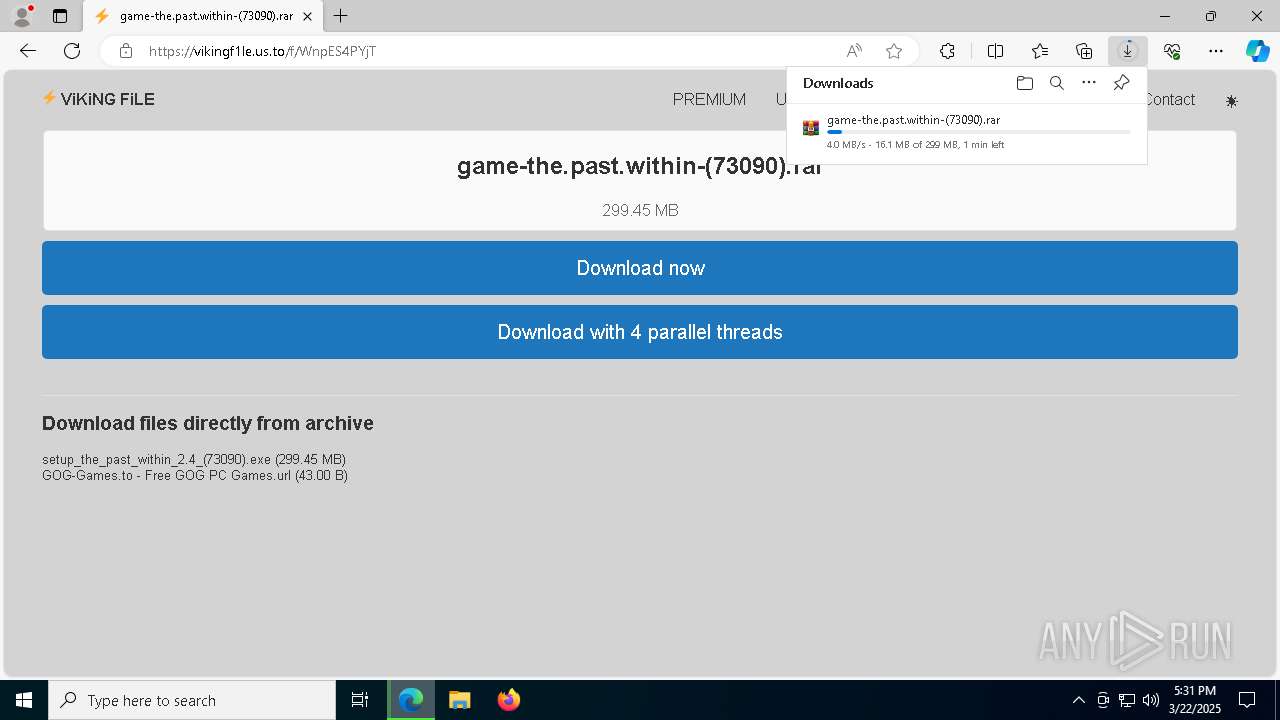
Task: Go back to the previous page
Action: click(x=28, y=51)
